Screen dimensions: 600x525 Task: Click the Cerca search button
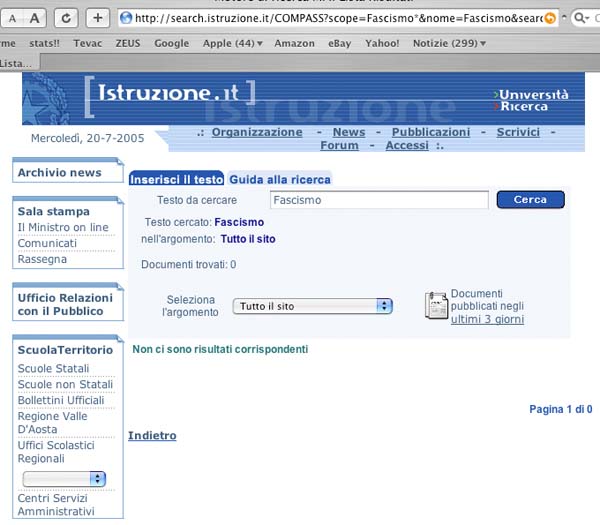coord(530,199)
